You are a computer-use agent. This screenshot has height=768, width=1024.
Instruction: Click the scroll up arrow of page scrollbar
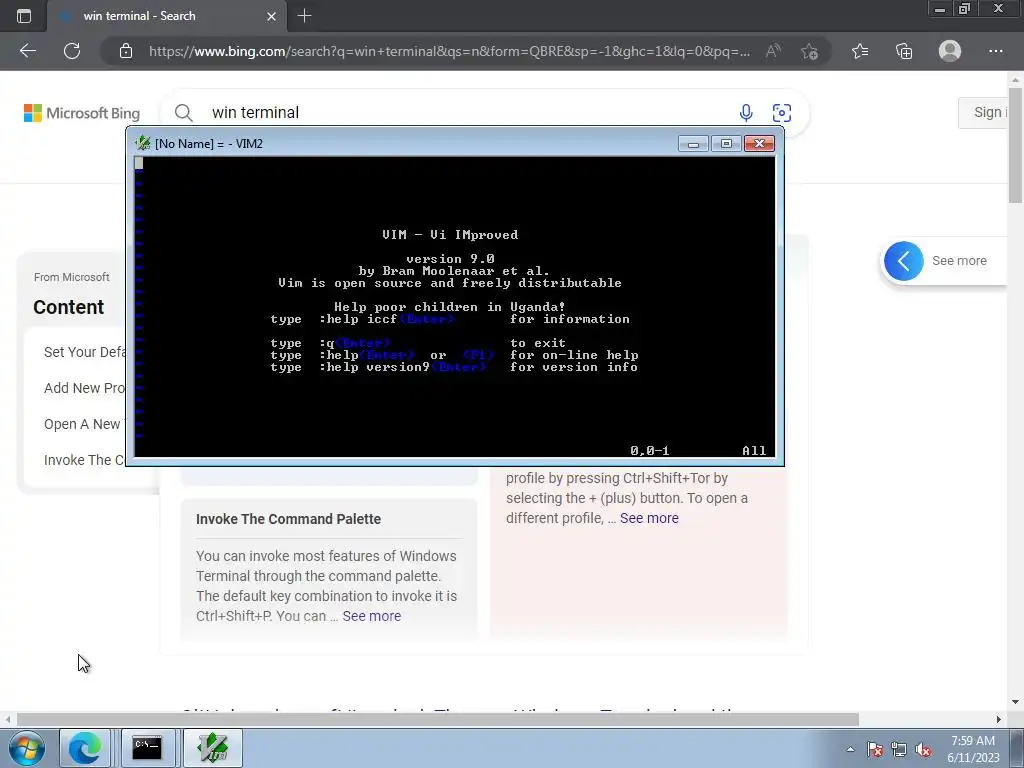[1016, 80]
